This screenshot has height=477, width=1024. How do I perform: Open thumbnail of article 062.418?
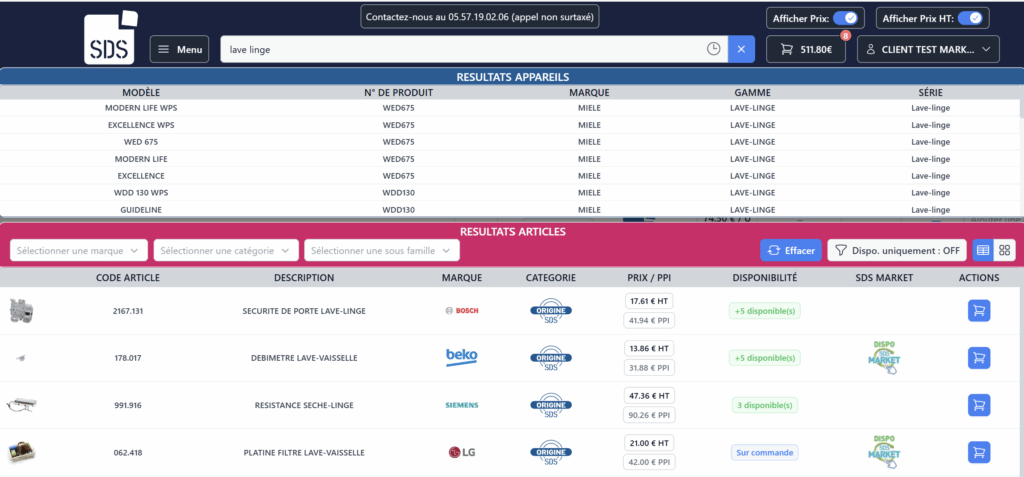point(22,452)
